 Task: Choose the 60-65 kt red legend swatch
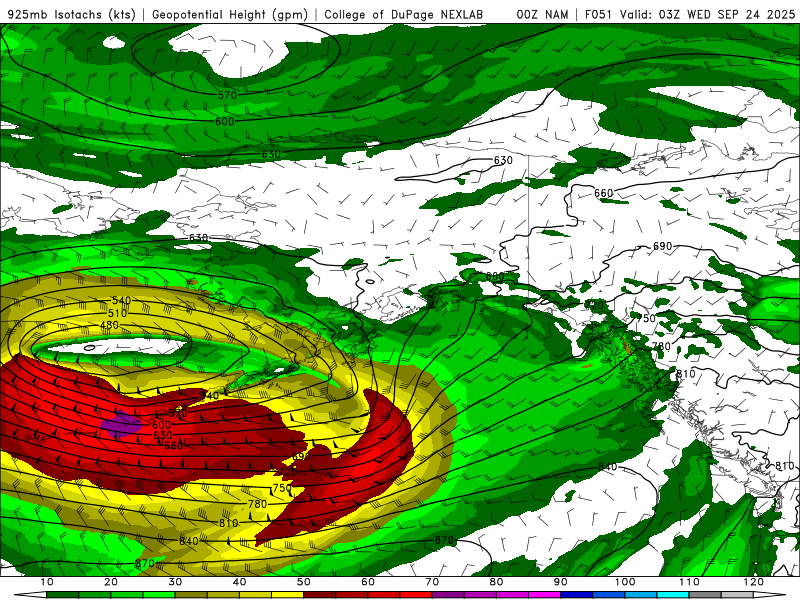click(384, 595)
